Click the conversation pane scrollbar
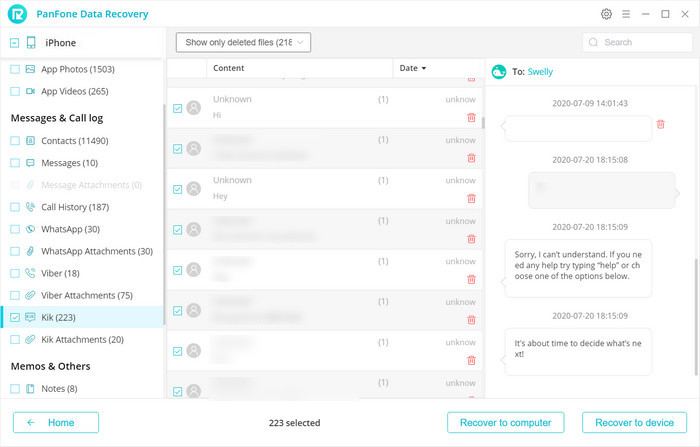Viewport: 700px width, 447px height. coord(696,317)
